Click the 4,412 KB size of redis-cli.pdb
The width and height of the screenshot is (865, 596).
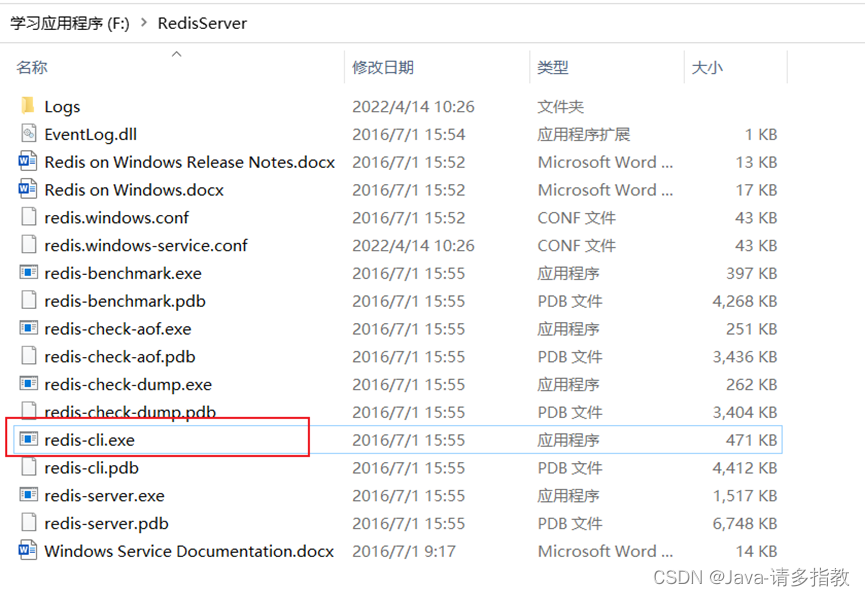pos(745,467)
